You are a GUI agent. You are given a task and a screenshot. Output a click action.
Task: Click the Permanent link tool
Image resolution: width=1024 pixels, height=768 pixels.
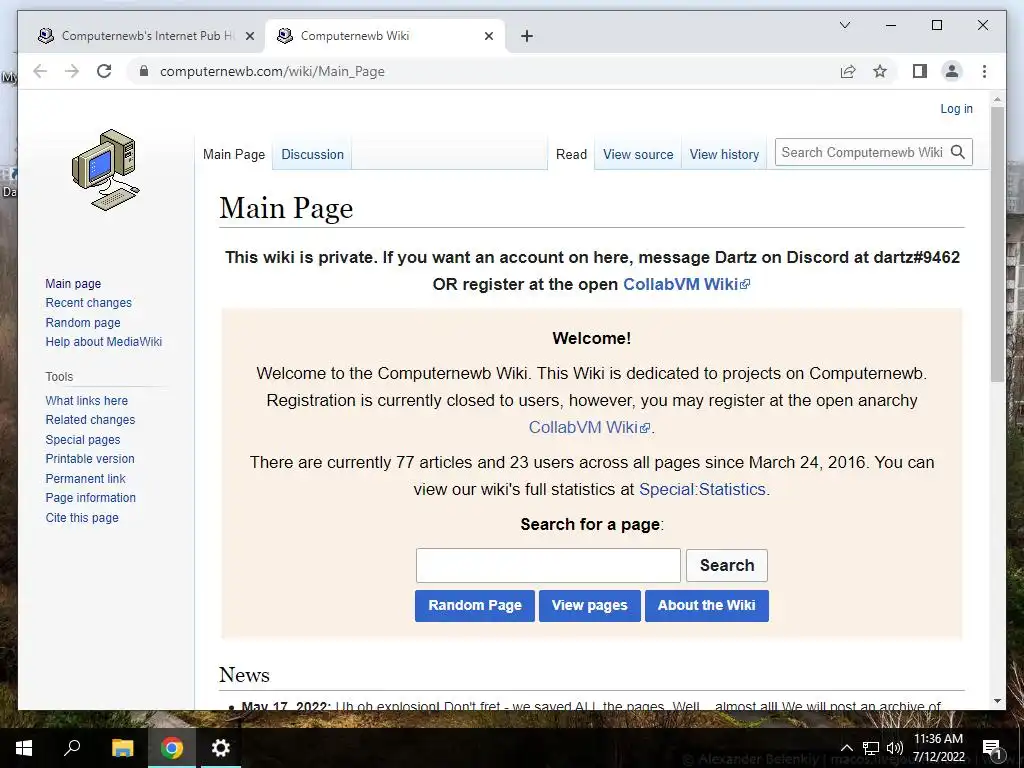86,479
